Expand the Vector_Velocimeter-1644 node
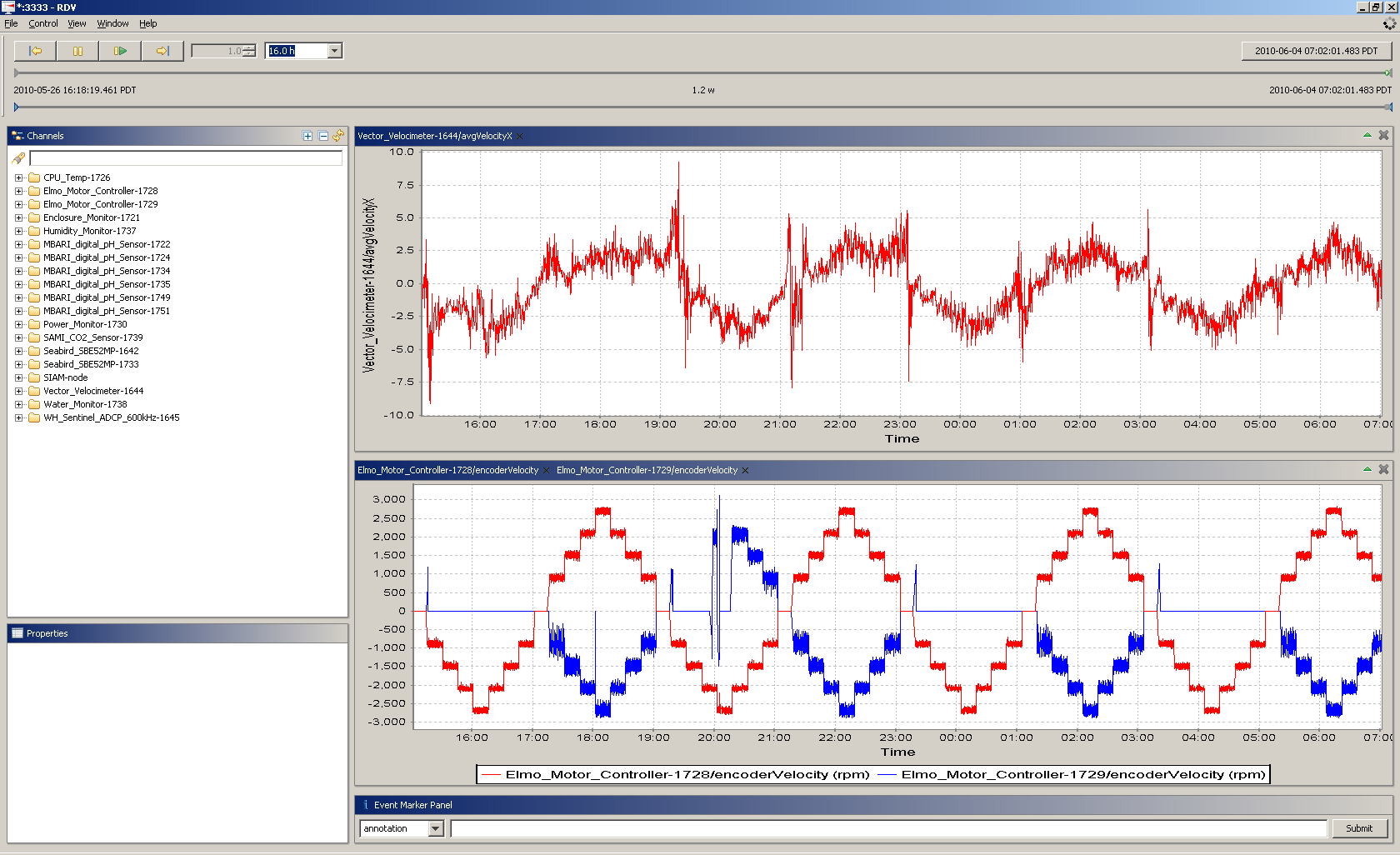The height and width of the screenshot is (855, 1400). tap(19, 391)
